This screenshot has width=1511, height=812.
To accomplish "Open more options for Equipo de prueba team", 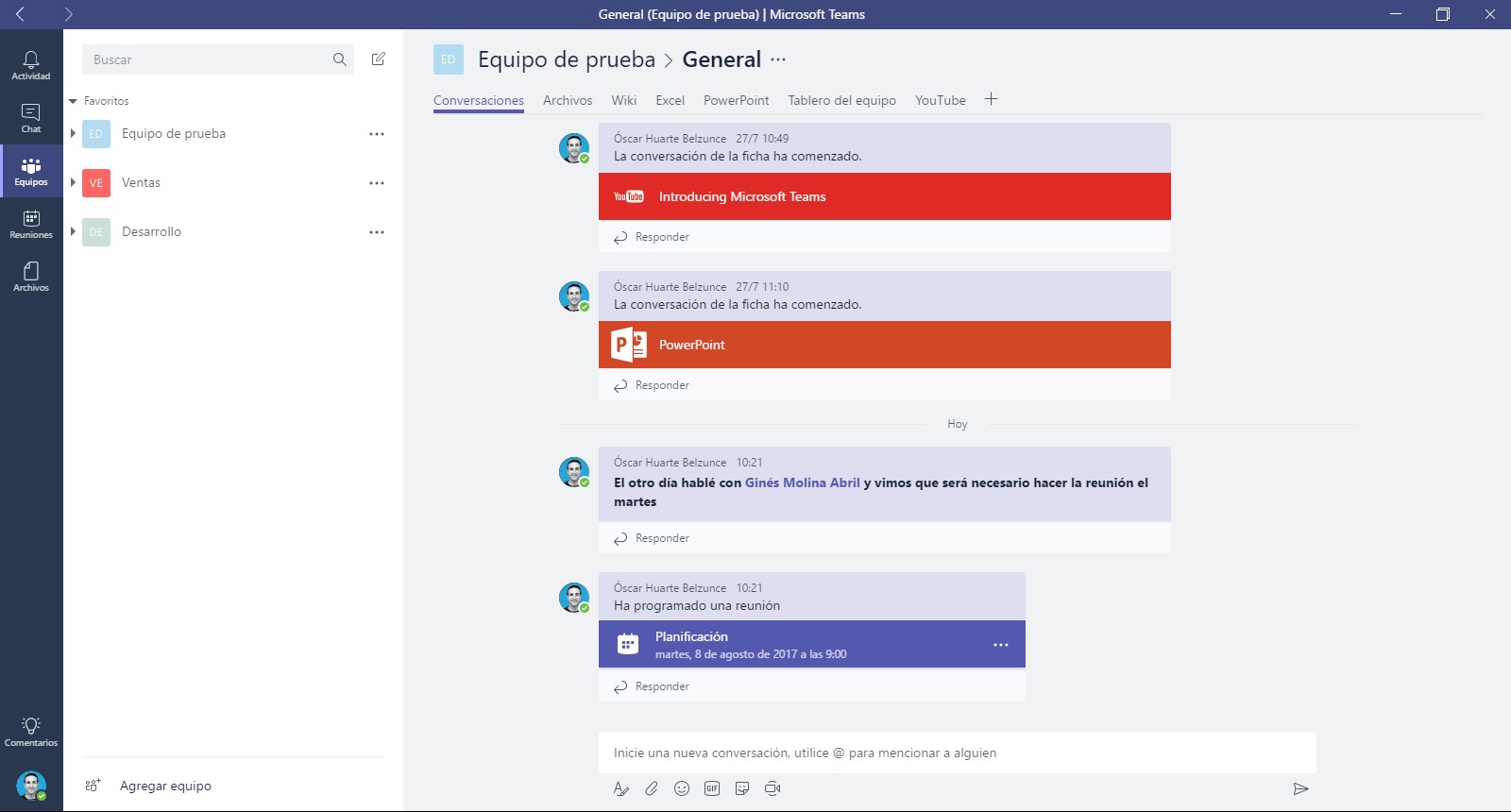I will pyautogui.click(x=377, y=134).
